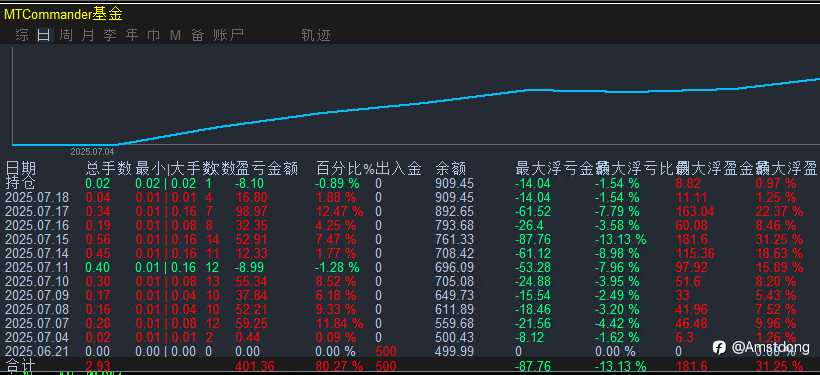Click the MTCommander基金 title
Image resolution: width=820 pixels, height=375 pixels.
[63, 15]
